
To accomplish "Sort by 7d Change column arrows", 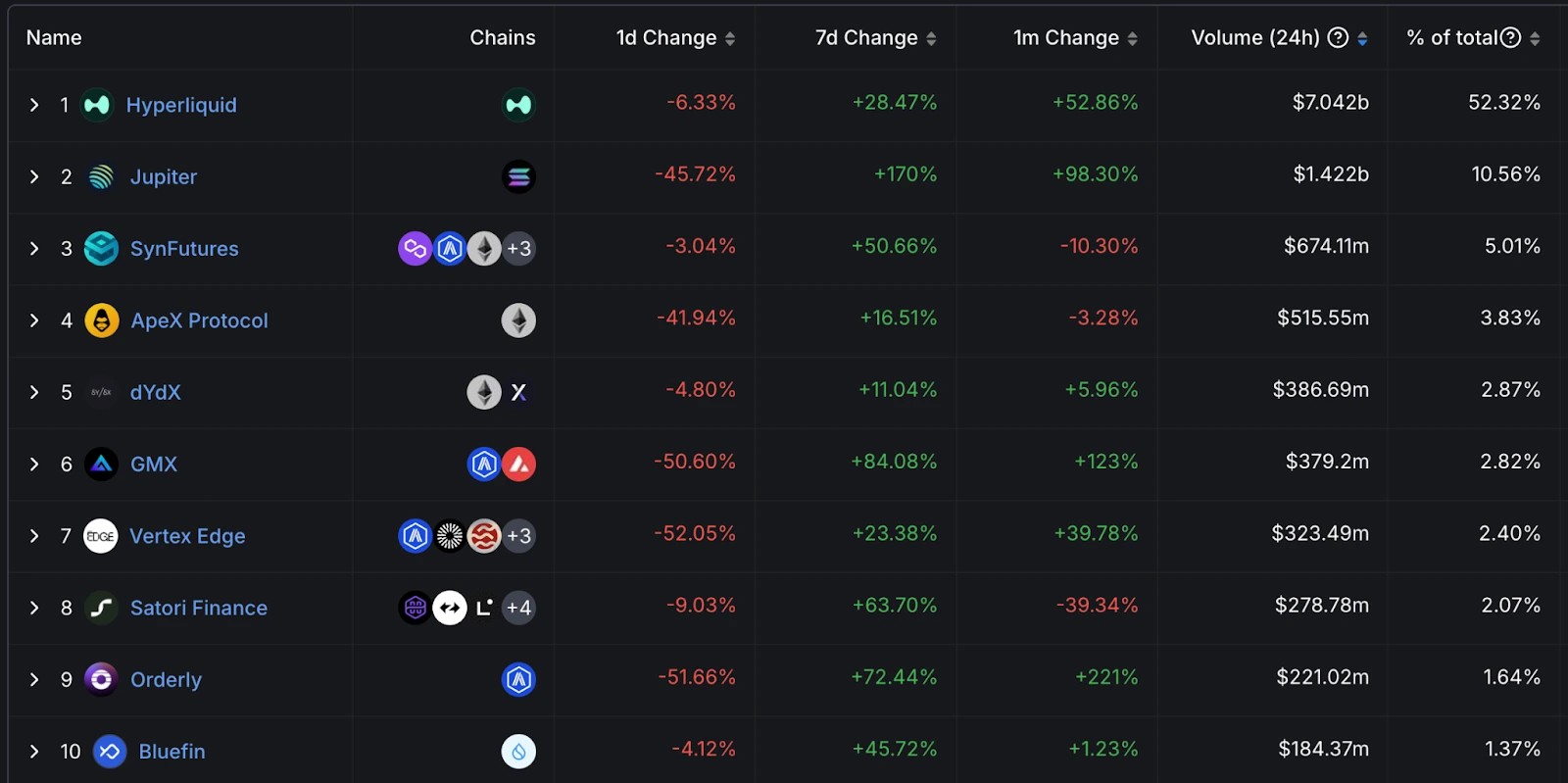I will tap(931, 38).
